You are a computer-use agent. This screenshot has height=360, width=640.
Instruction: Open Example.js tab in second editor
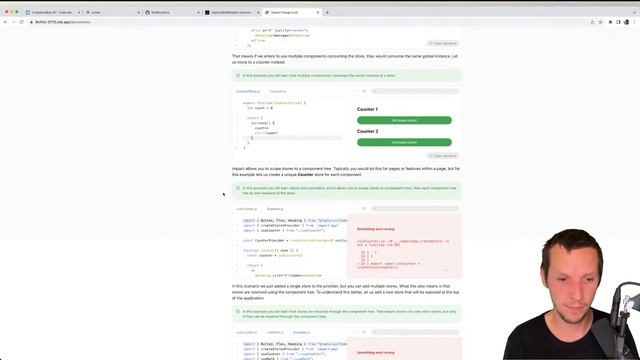[275, 209]
